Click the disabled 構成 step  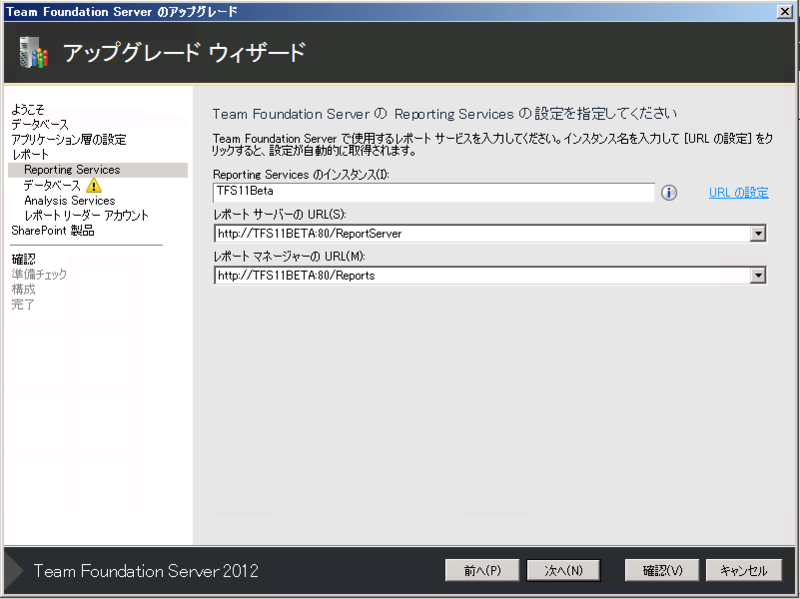[x=23, y=289]
